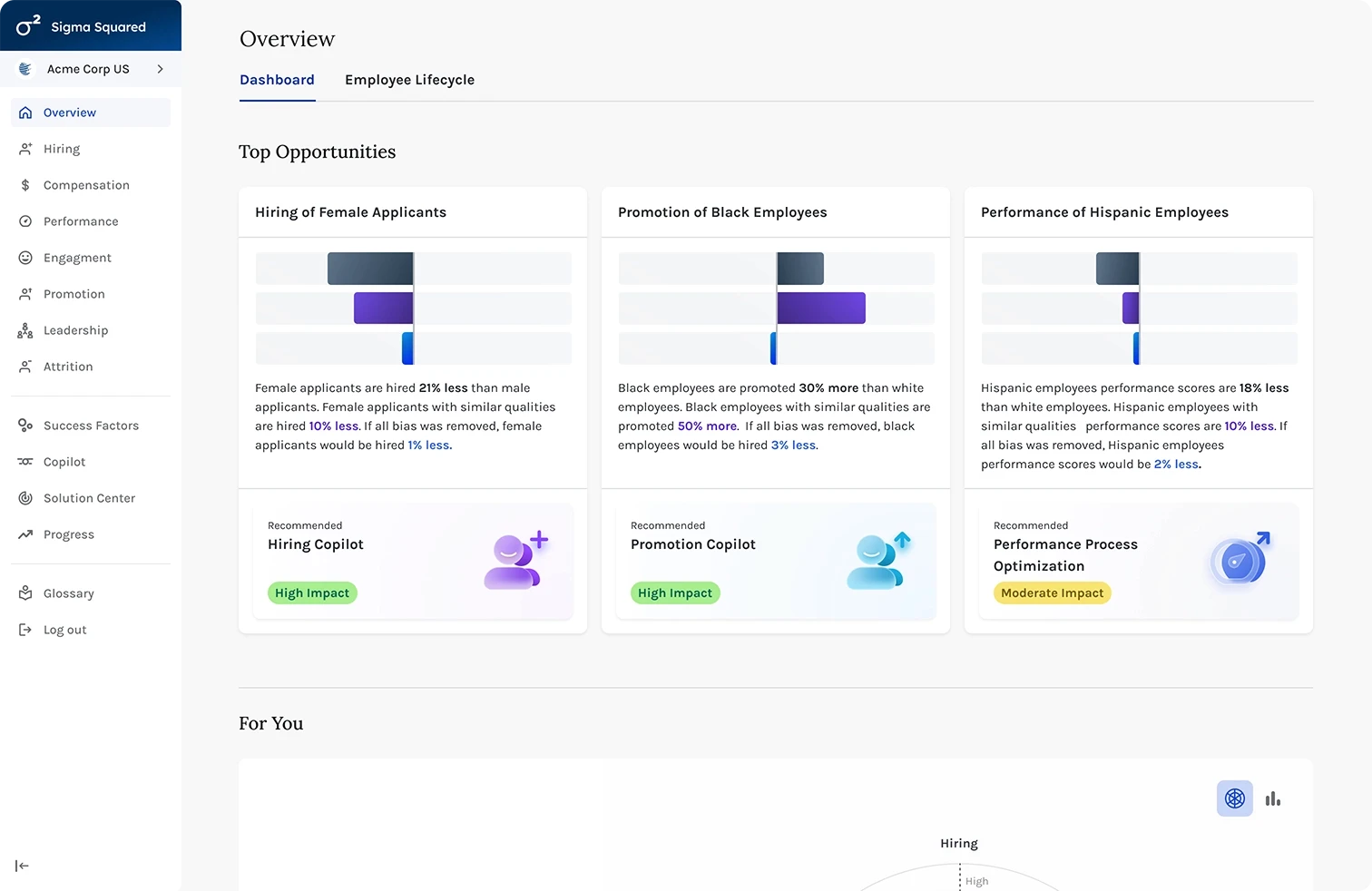Click the Sigma Squared logo icon

coord(28,25)
